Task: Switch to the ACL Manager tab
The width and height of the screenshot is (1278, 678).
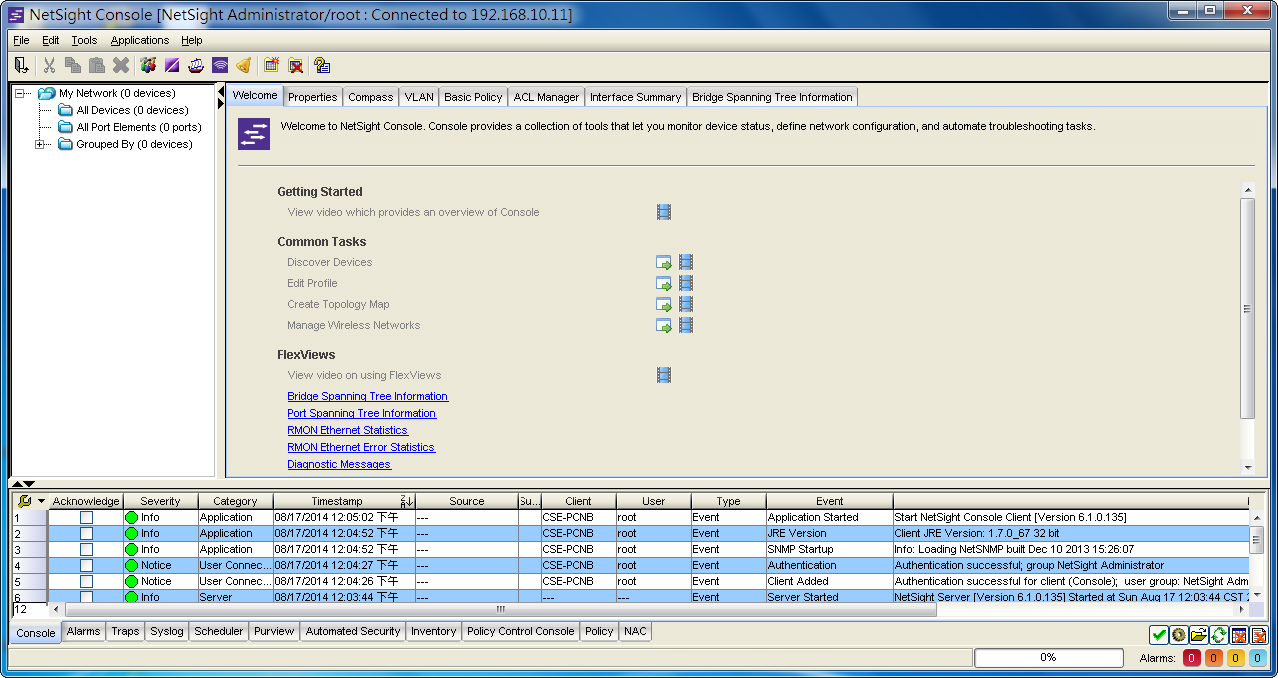Action: point(546,97)
